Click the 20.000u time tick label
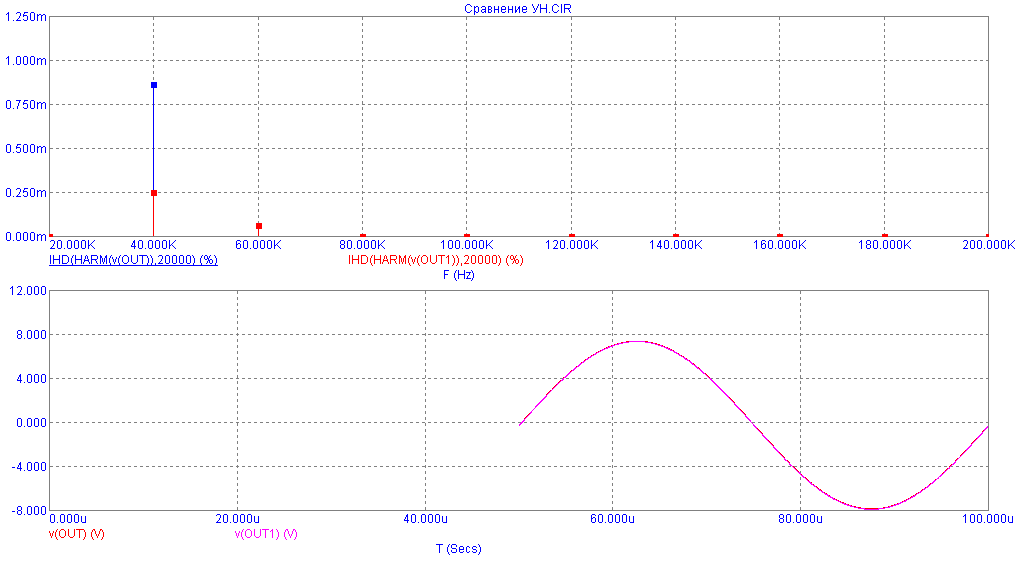Screen dimensions: 1020x562 237,519
